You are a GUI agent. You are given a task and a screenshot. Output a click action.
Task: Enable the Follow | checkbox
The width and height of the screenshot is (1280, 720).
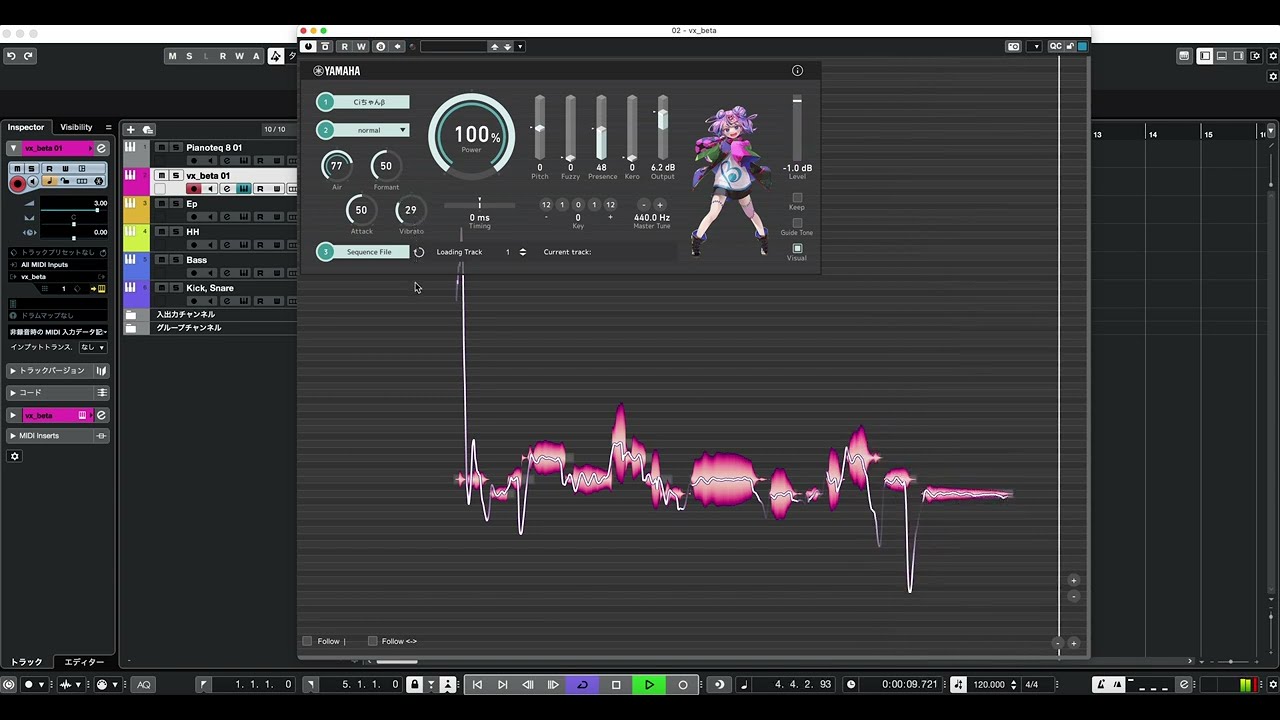[x=307, y=641]
